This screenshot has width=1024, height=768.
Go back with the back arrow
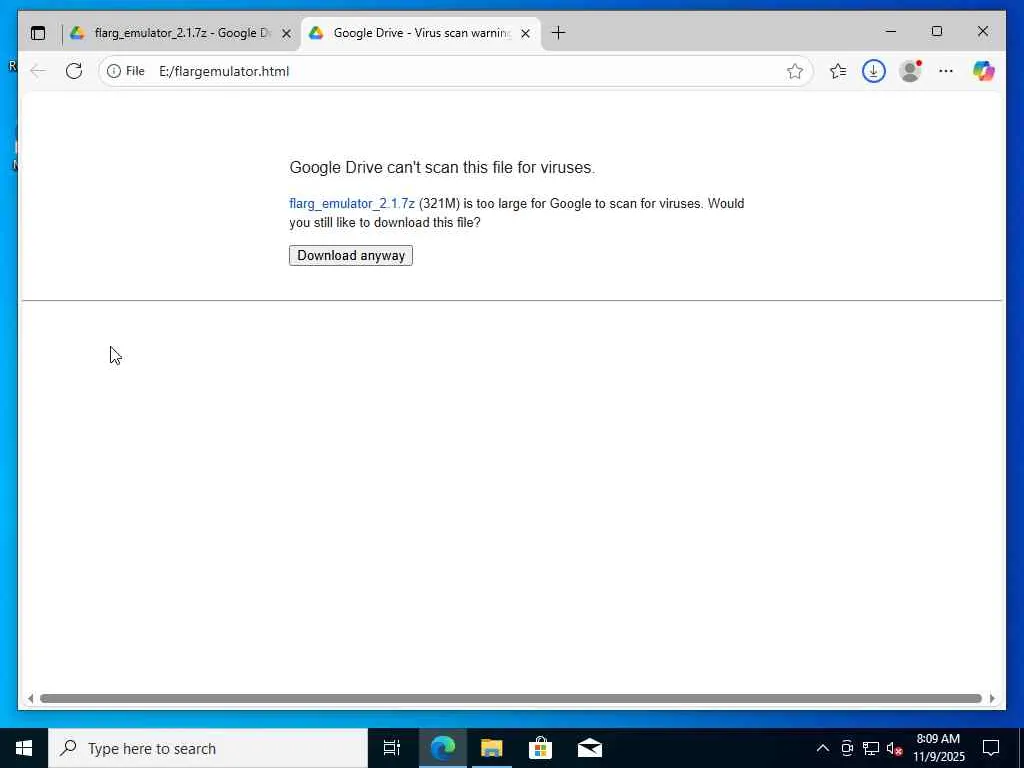tap(38, 71)
